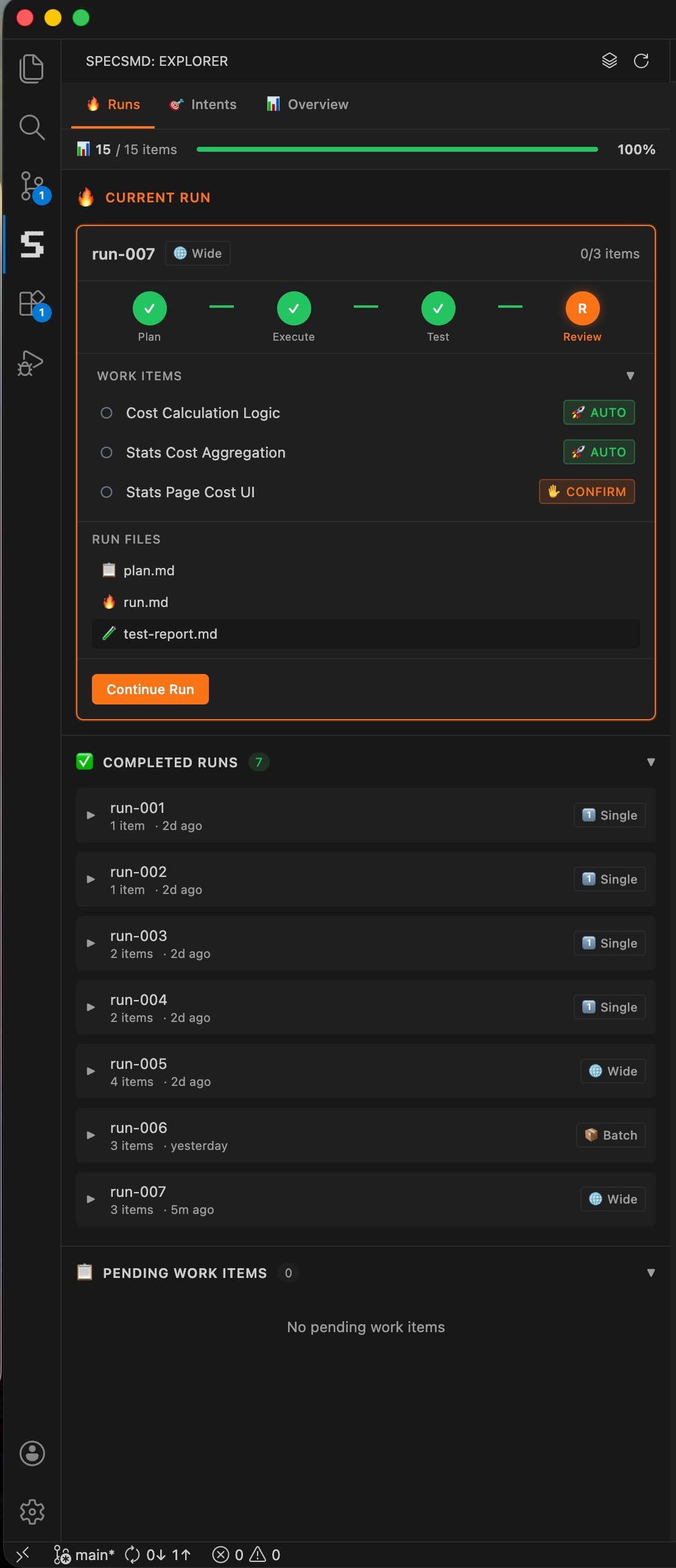The width and height of the screenshot is (676, 1568).
Task: Click the green 15/15 items progress bar
Action: tap(397, 149)
